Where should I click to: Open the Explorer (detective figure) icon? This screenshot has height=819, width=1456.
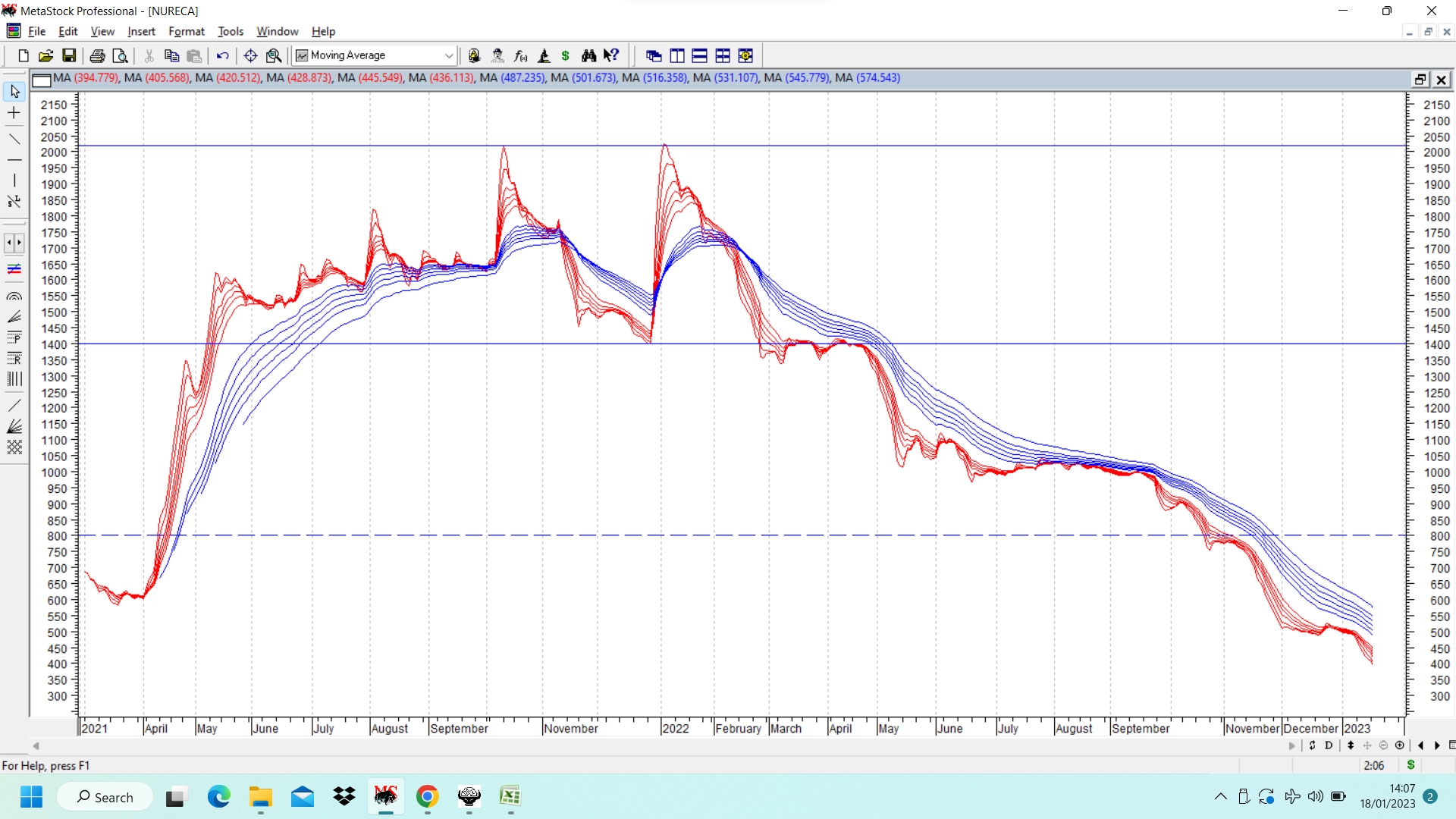(497, 55)
